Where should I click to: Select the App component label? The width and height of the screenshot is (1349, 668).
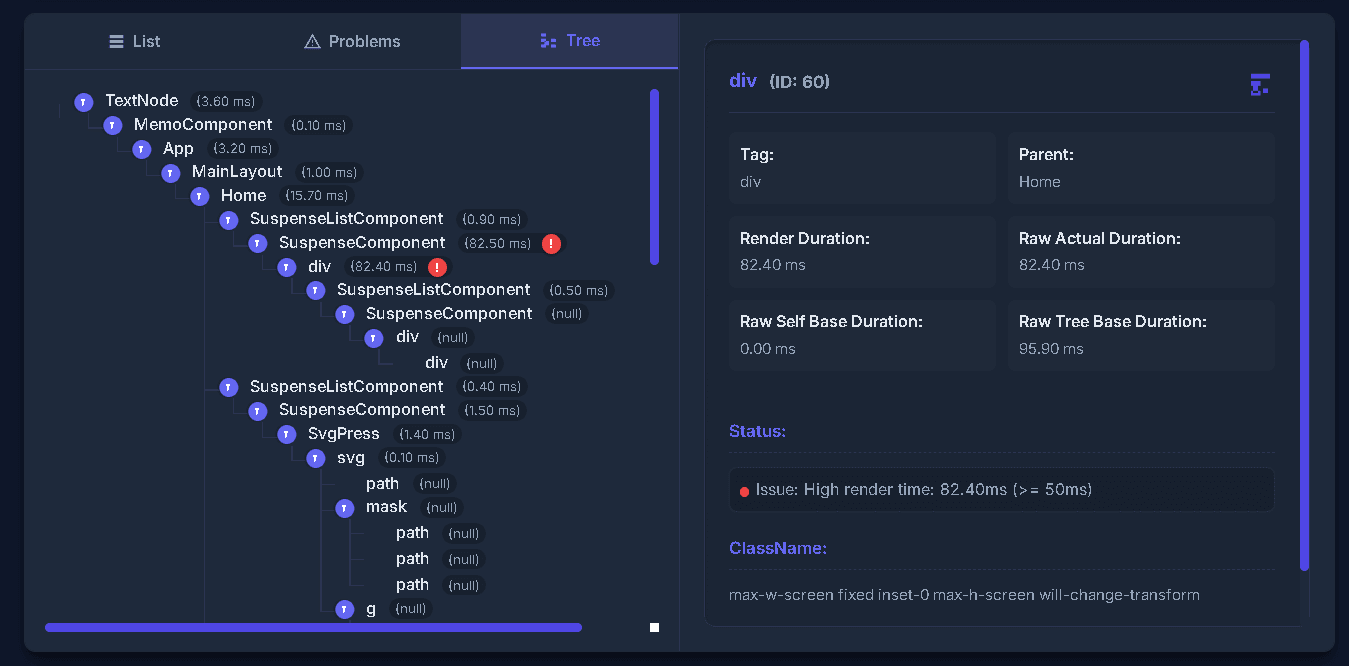179,149
